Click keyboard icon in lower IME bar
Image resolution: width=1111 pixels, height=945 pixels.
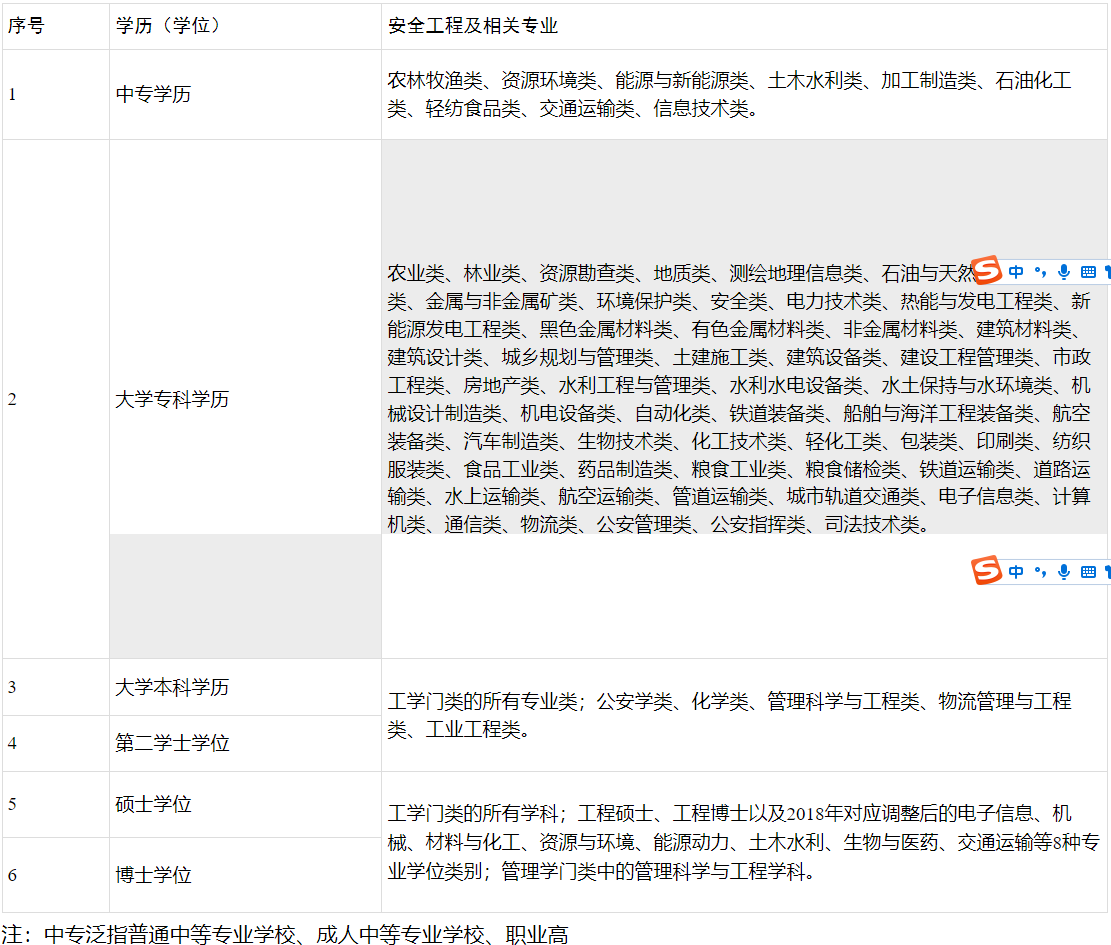pyautogui.click(x=1088, y=572)
